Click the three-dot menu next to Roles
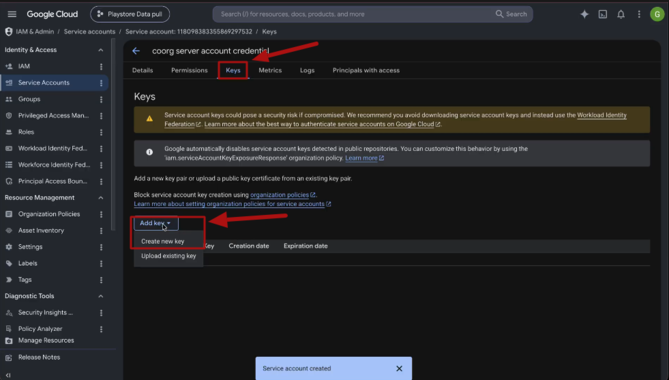This screenshot has width=669, height=380. coord(101,132)
